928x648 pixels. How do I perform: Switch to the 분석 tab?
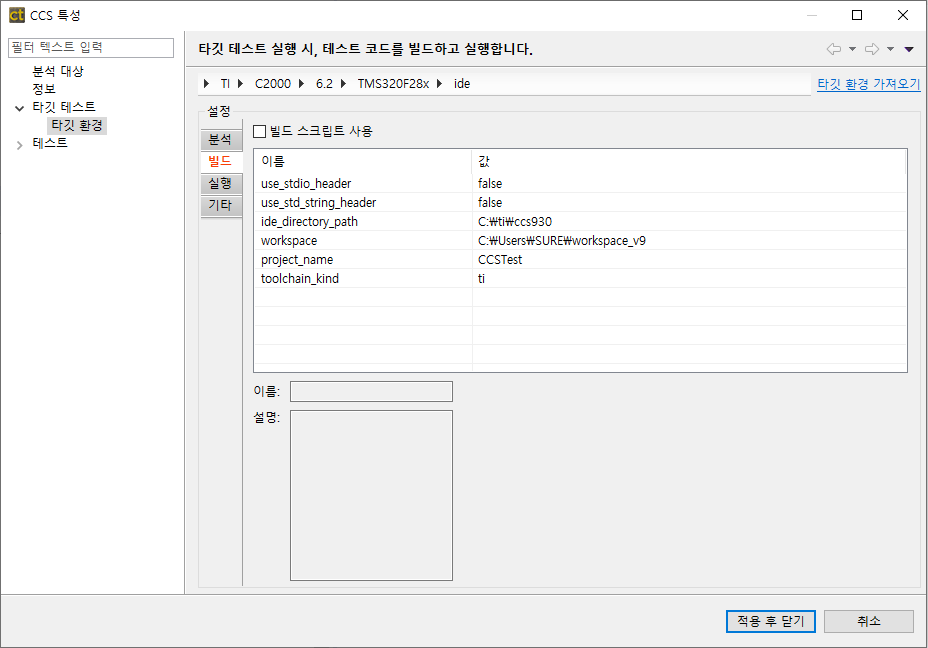tap(221, 140)
